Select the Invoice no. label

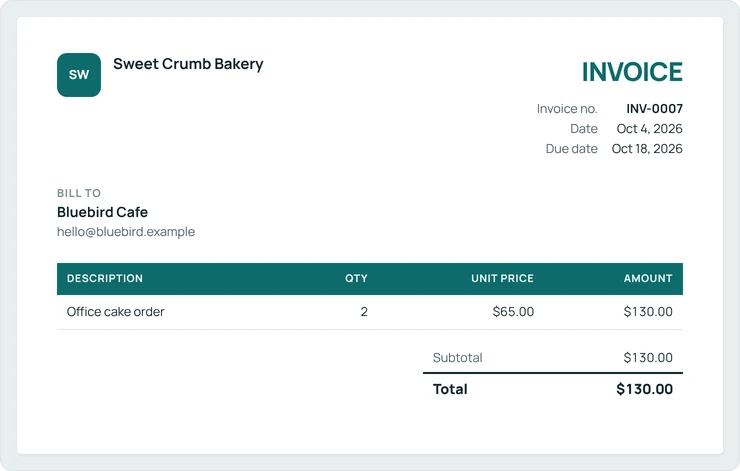pyautogui.click(x=567, y=109)
